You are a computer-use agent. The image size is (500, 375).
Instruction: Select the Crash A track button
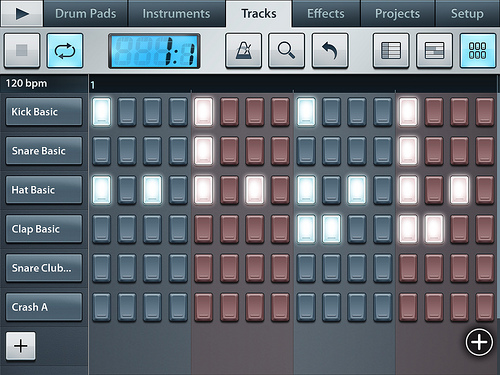click(44, 307)
